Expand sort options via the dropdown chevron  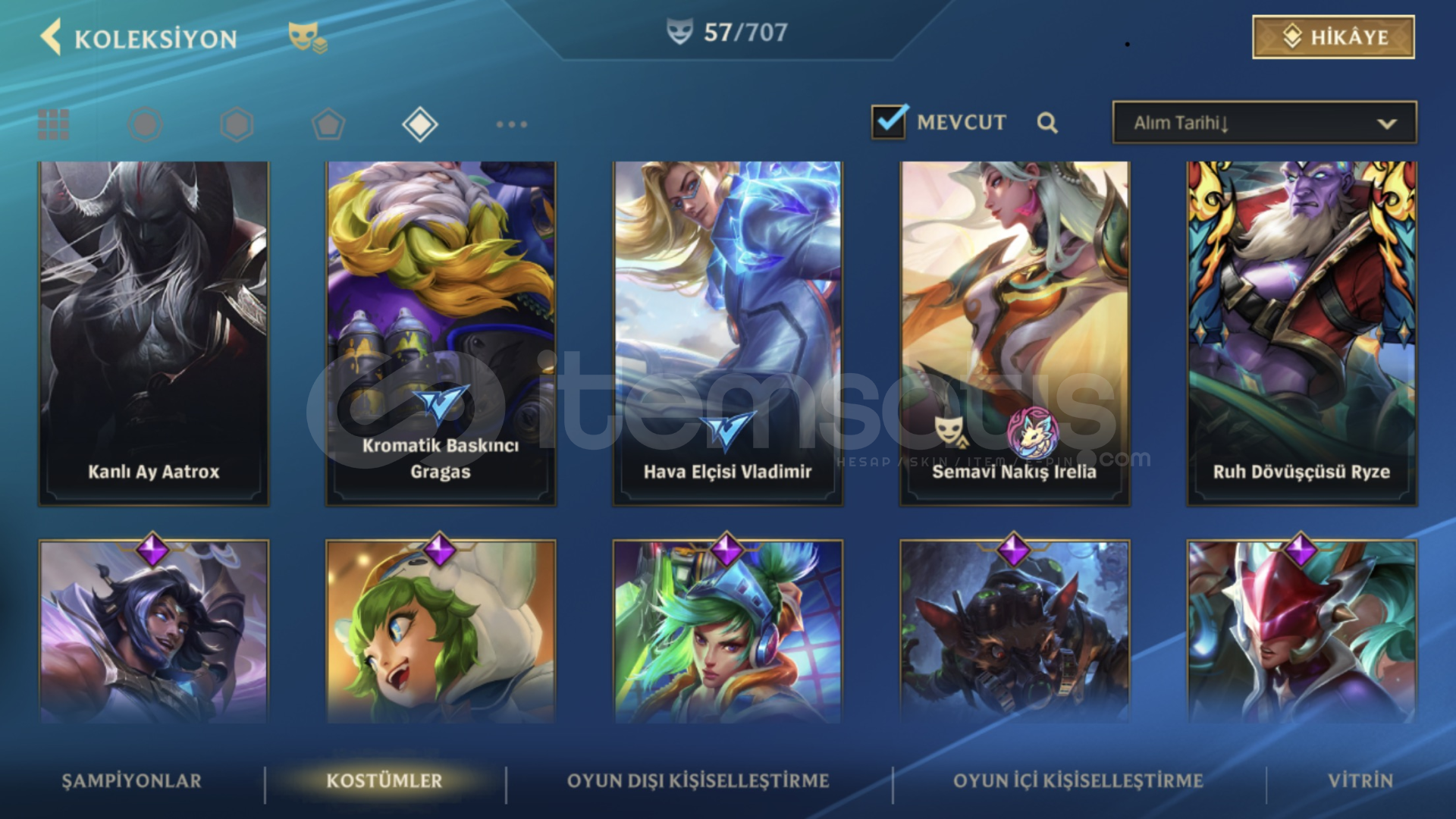(x=1386, y=124)
